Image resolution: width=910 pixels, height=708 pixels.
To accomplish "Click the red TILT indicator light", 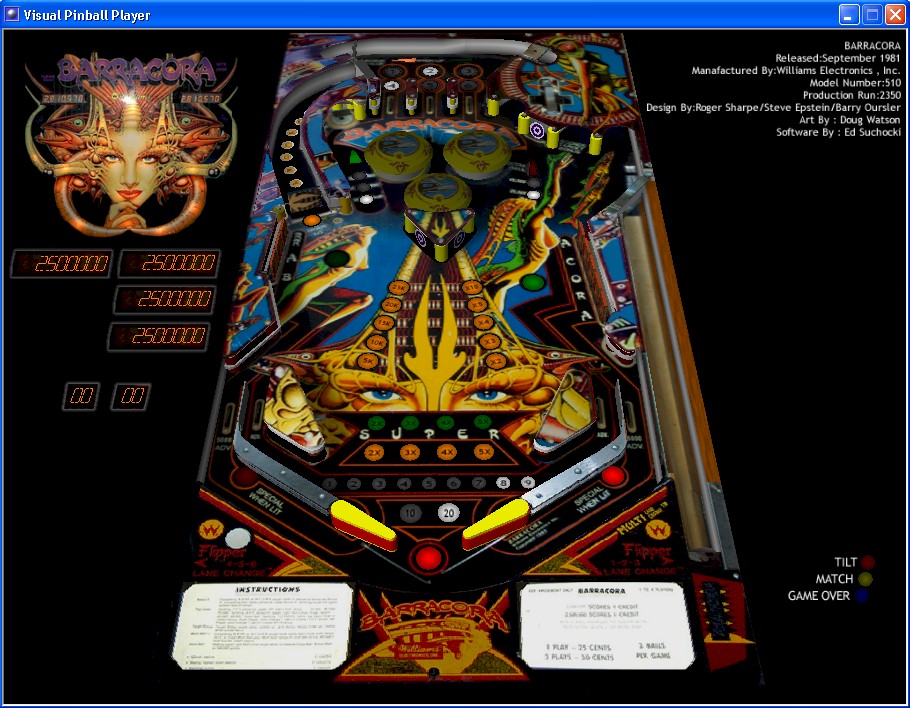I will 867,562.
